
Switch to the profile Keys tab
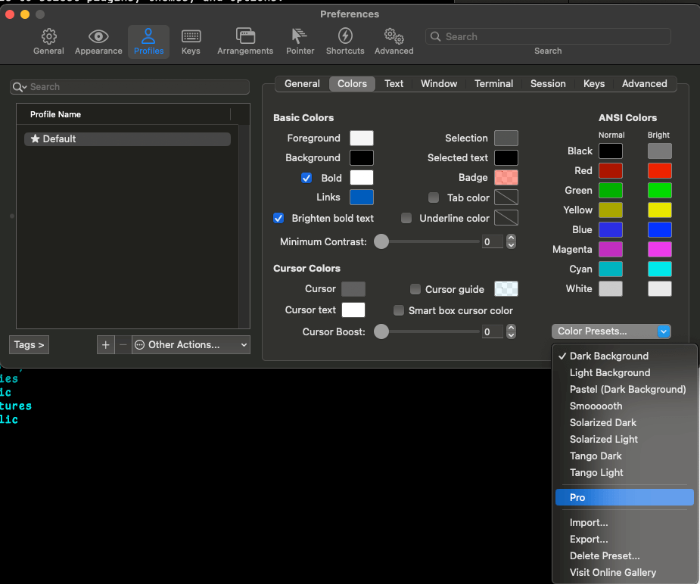[594, 84]
